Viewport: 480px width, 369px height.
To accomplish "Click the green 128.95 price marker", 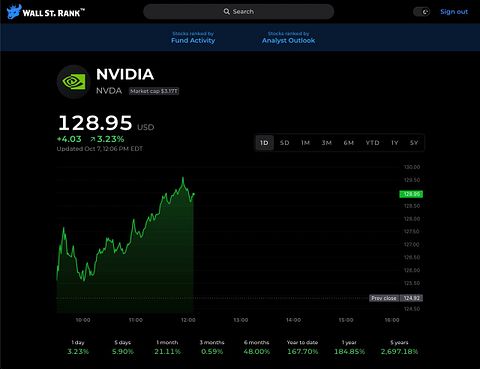I will pyautogui.click(x=411, y=194).
